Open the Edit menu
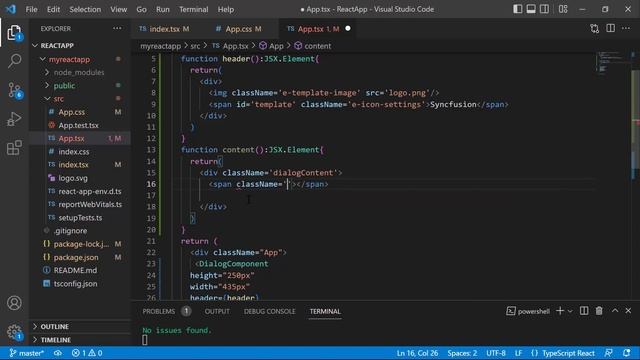The image size is (640, 360). [x=53, y=9]
